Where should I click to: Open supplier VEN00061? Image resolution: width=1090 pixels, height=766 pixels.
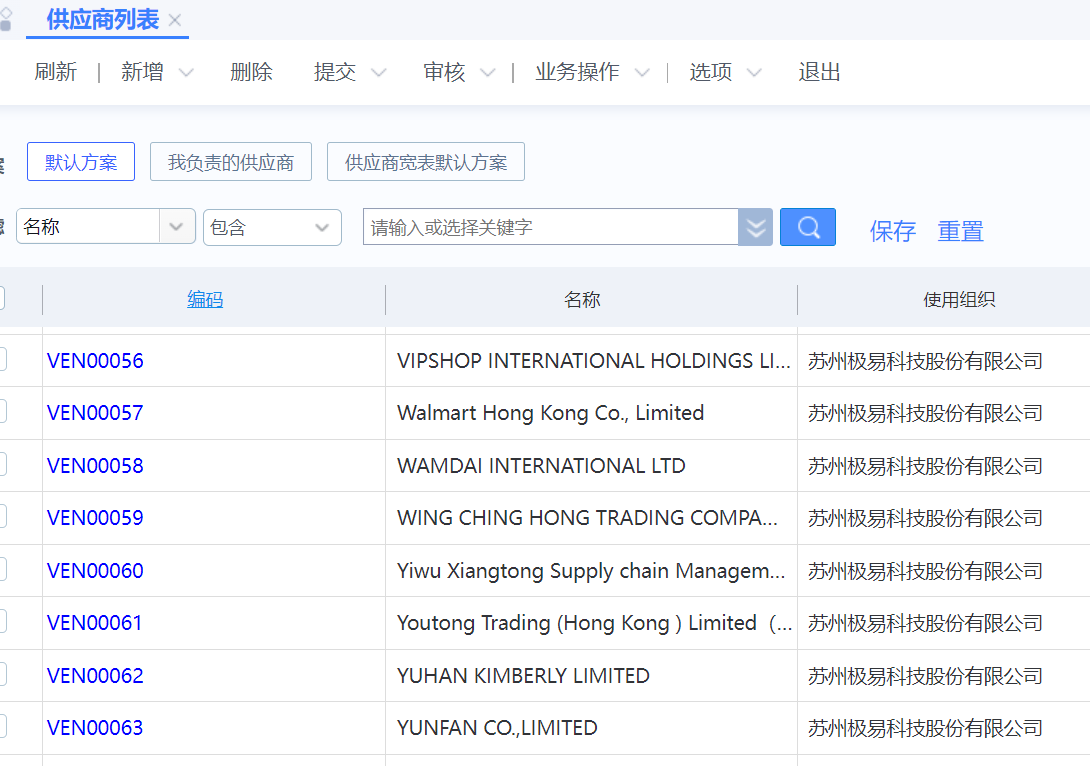[95, 623]
